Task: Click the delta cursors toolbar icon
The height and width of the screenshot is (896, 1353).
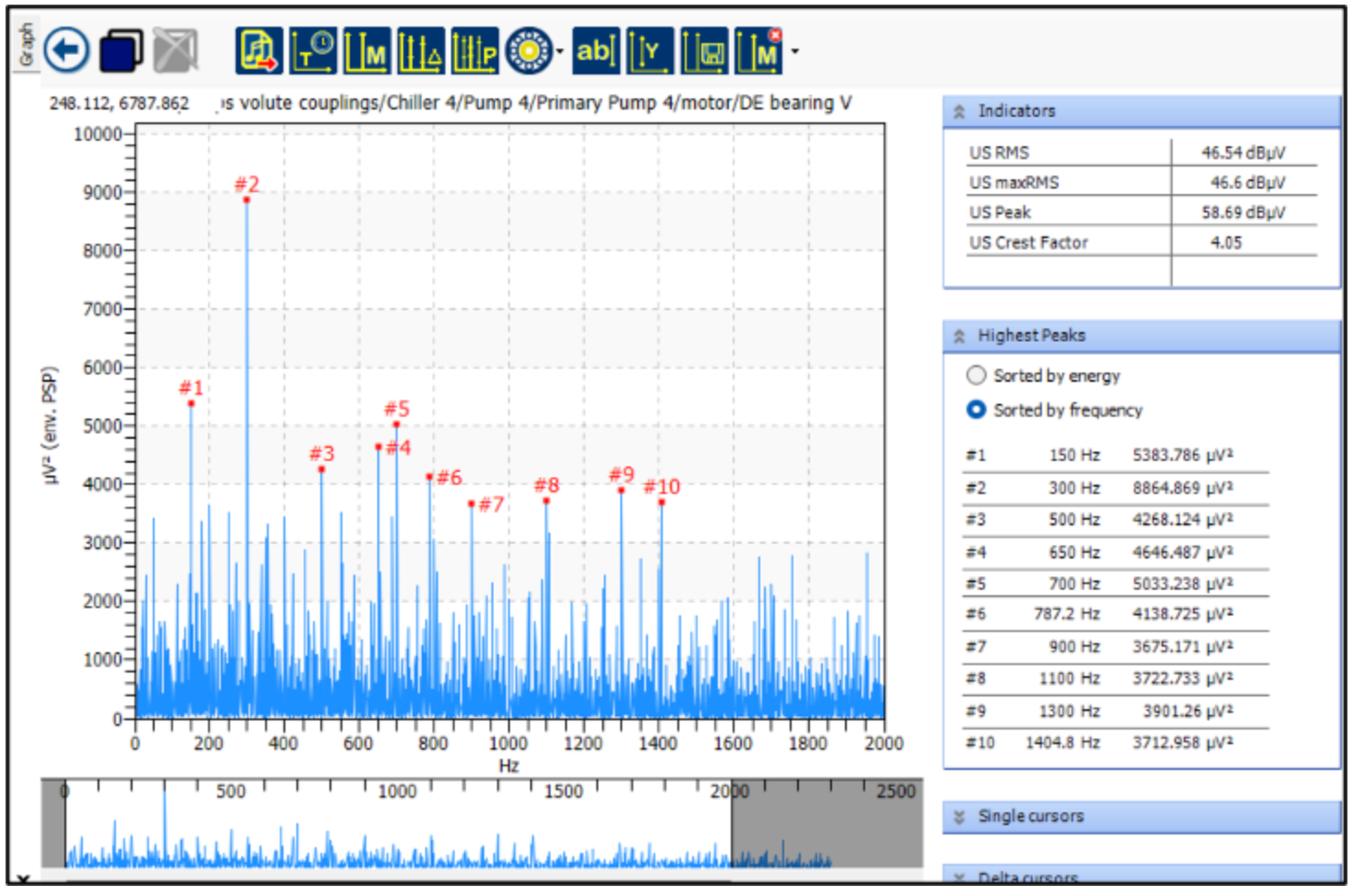Action: (x=421, y=51)
